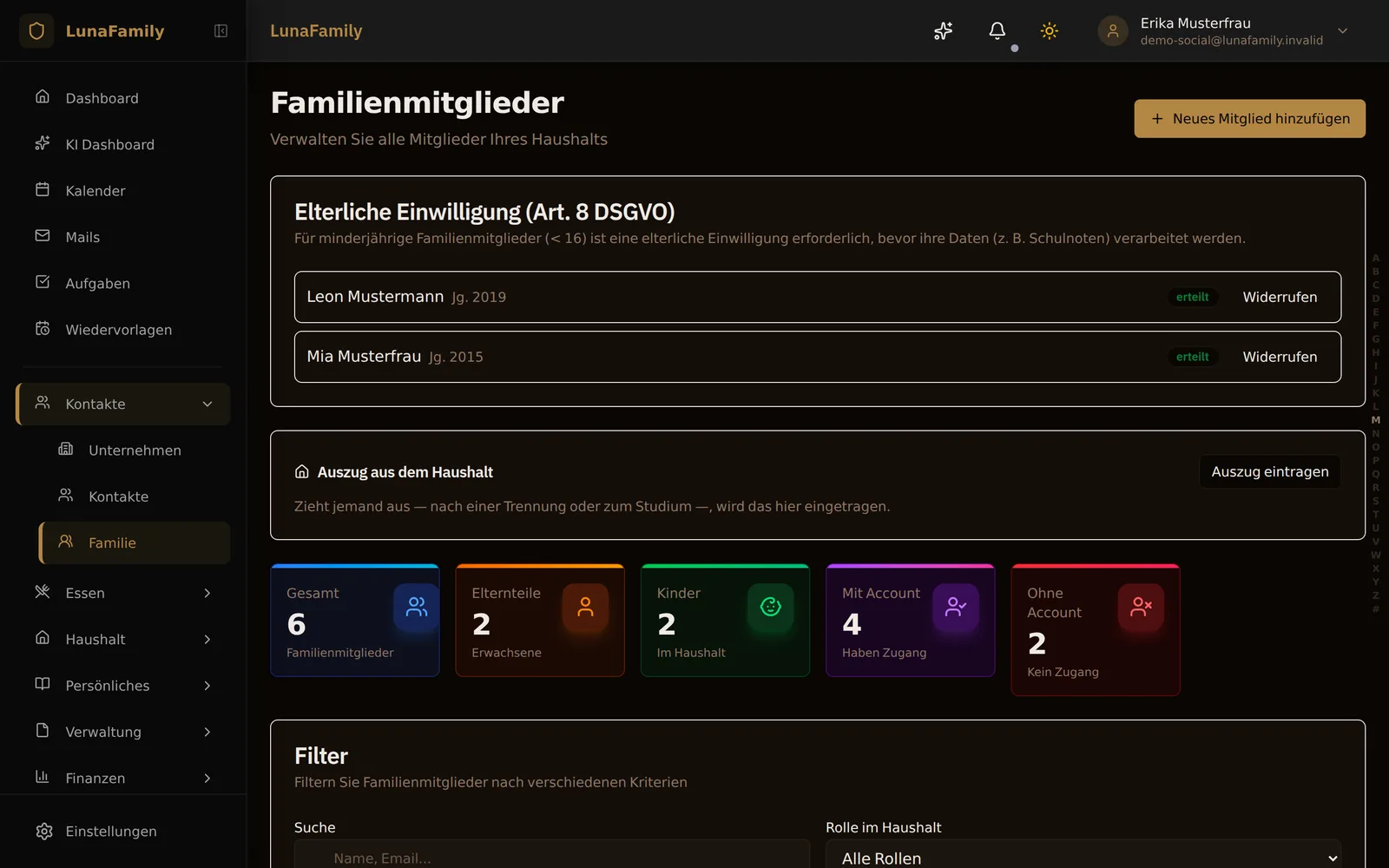The width and height of the screenshot is (1389, 868).
Task: Click the Elternteile card person icon
Action: coord(585,607)
